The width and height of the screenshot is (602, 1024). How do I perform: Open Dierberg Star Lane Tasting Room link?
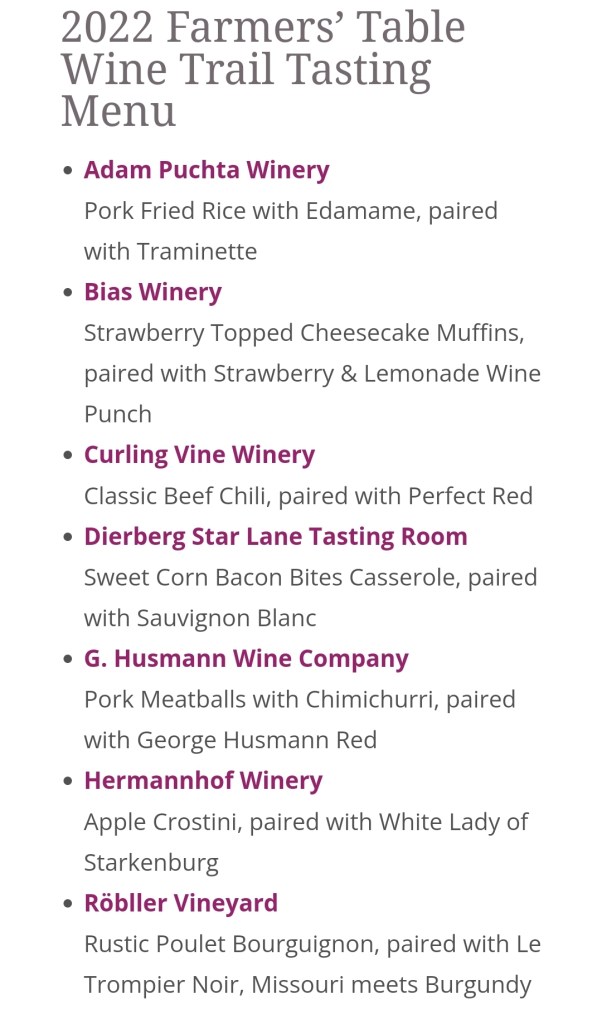(275, 536)
